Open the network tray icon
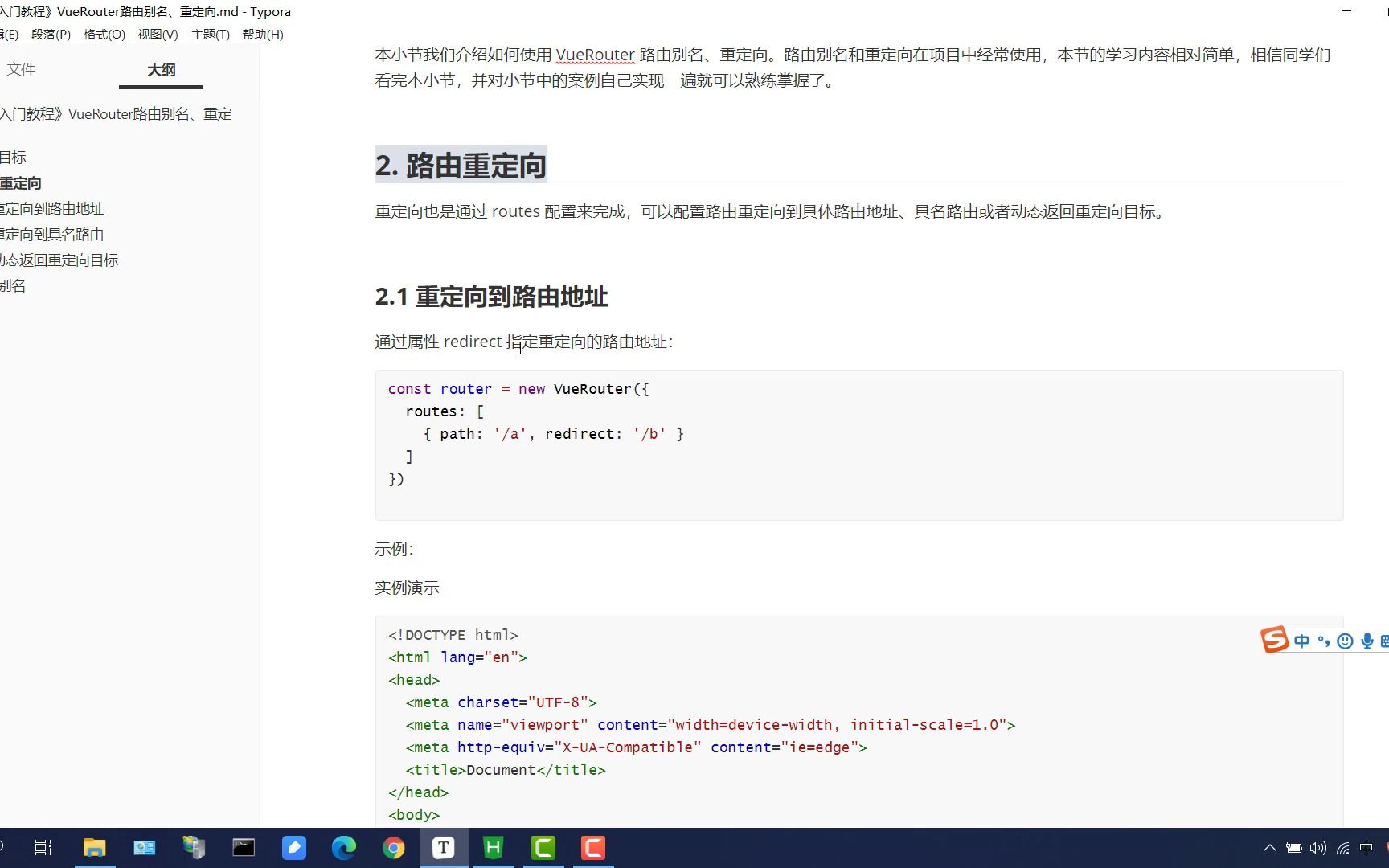Image resolution: width=1389 pixels, height=868 pixels. [x=1343, y=848]
